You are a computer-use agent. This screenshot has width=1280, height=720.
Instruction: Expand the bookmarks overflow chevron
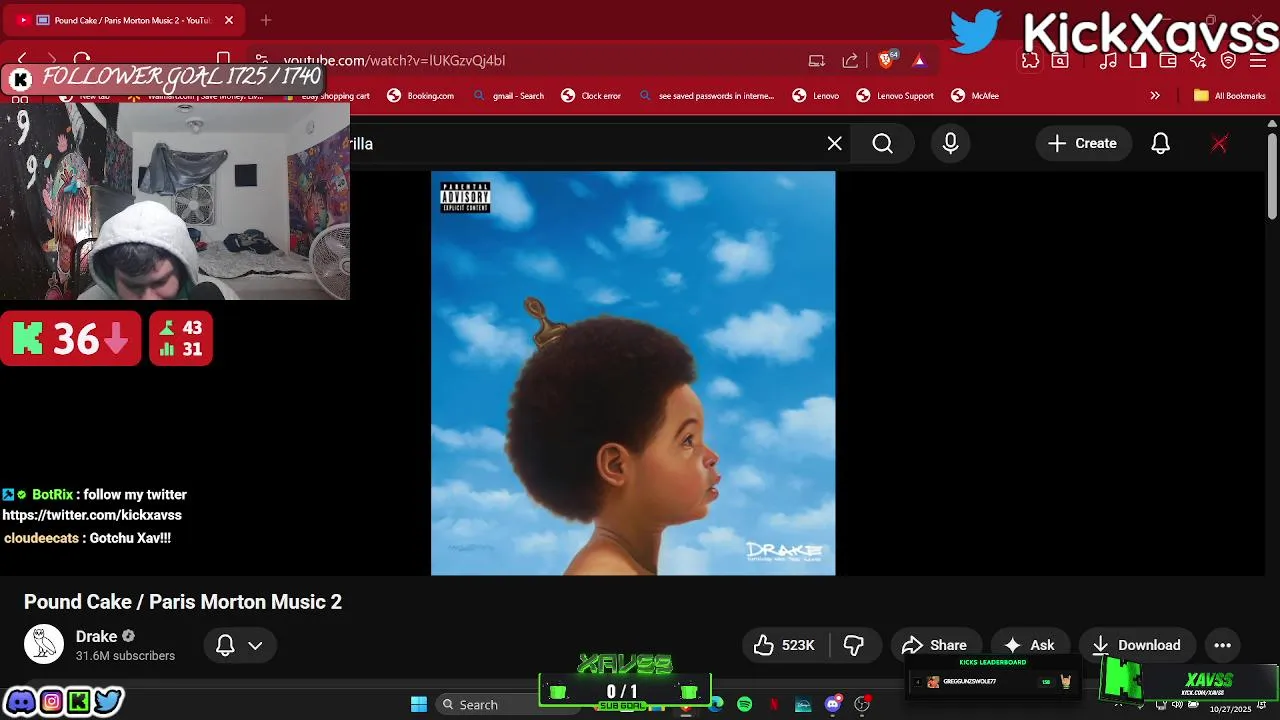click(x=1155, y=96)
